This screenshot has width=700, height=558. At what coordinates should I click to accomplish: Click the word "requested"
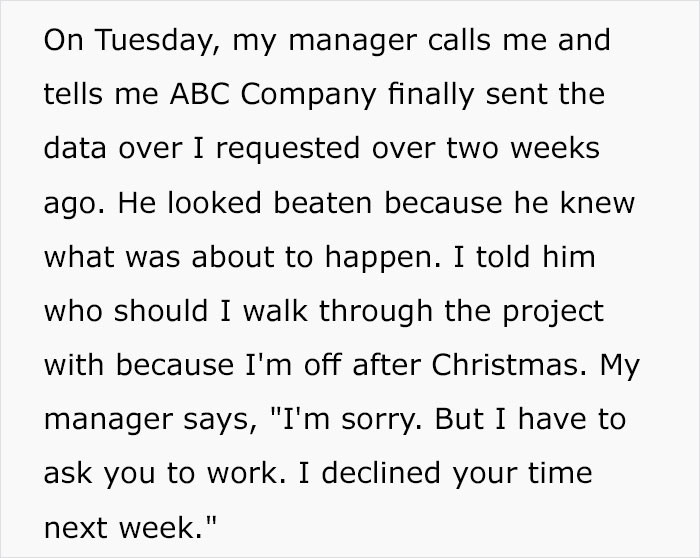288,150
